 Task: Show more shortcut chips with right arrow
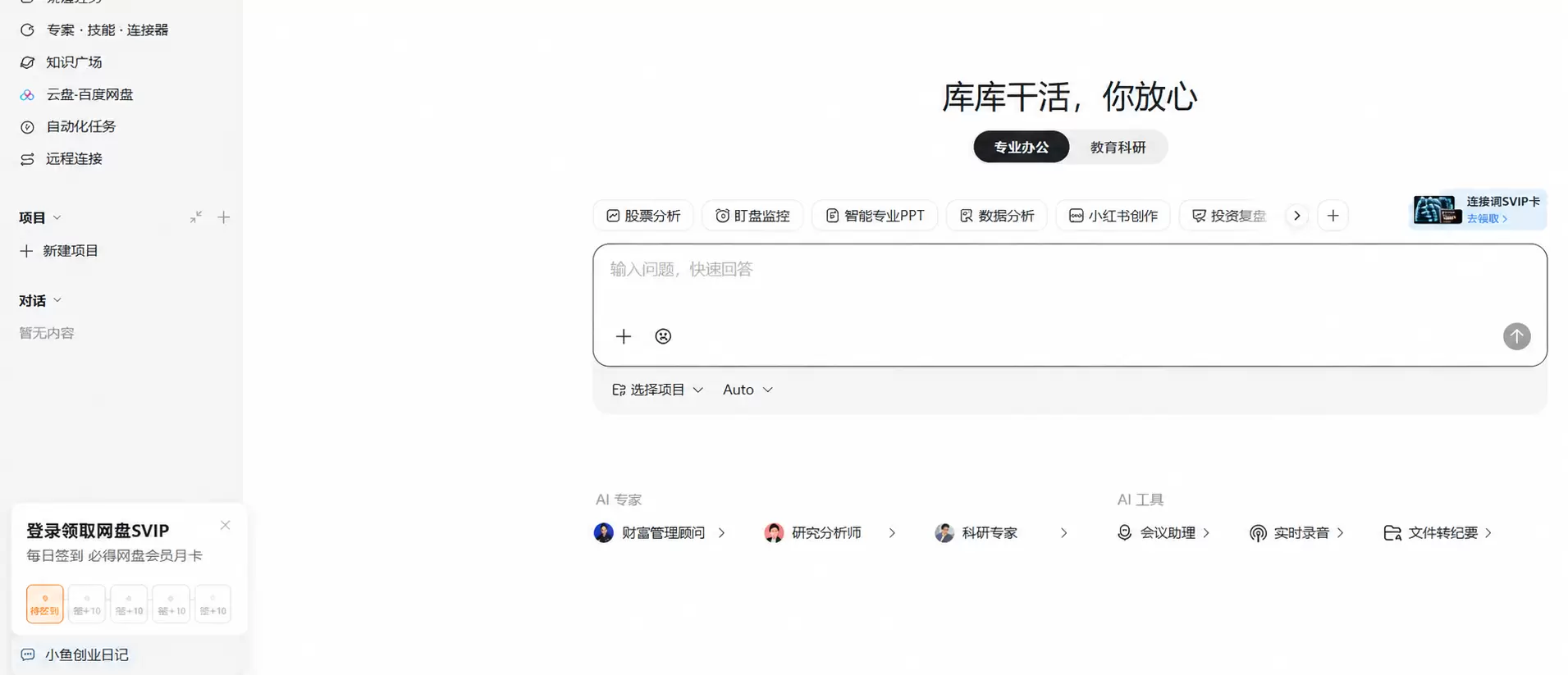click(1296, 216)
